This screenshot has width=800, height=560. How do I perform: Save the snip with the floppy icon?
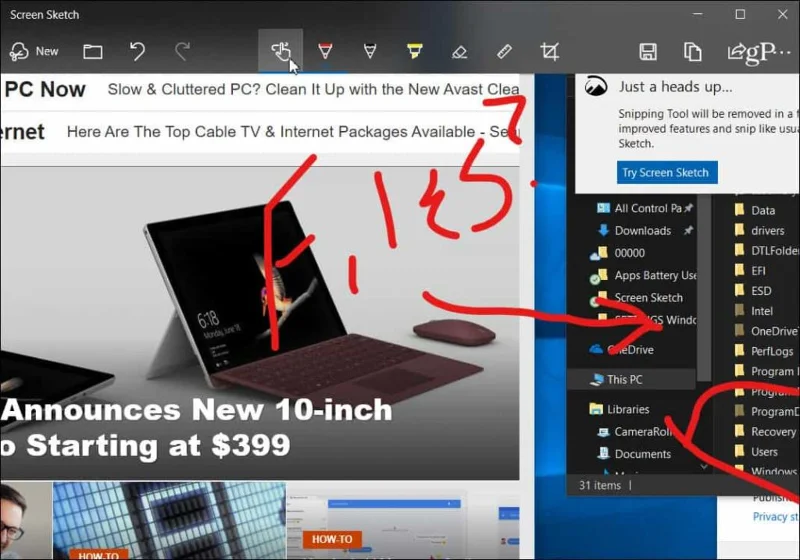[x=648, y=52]
